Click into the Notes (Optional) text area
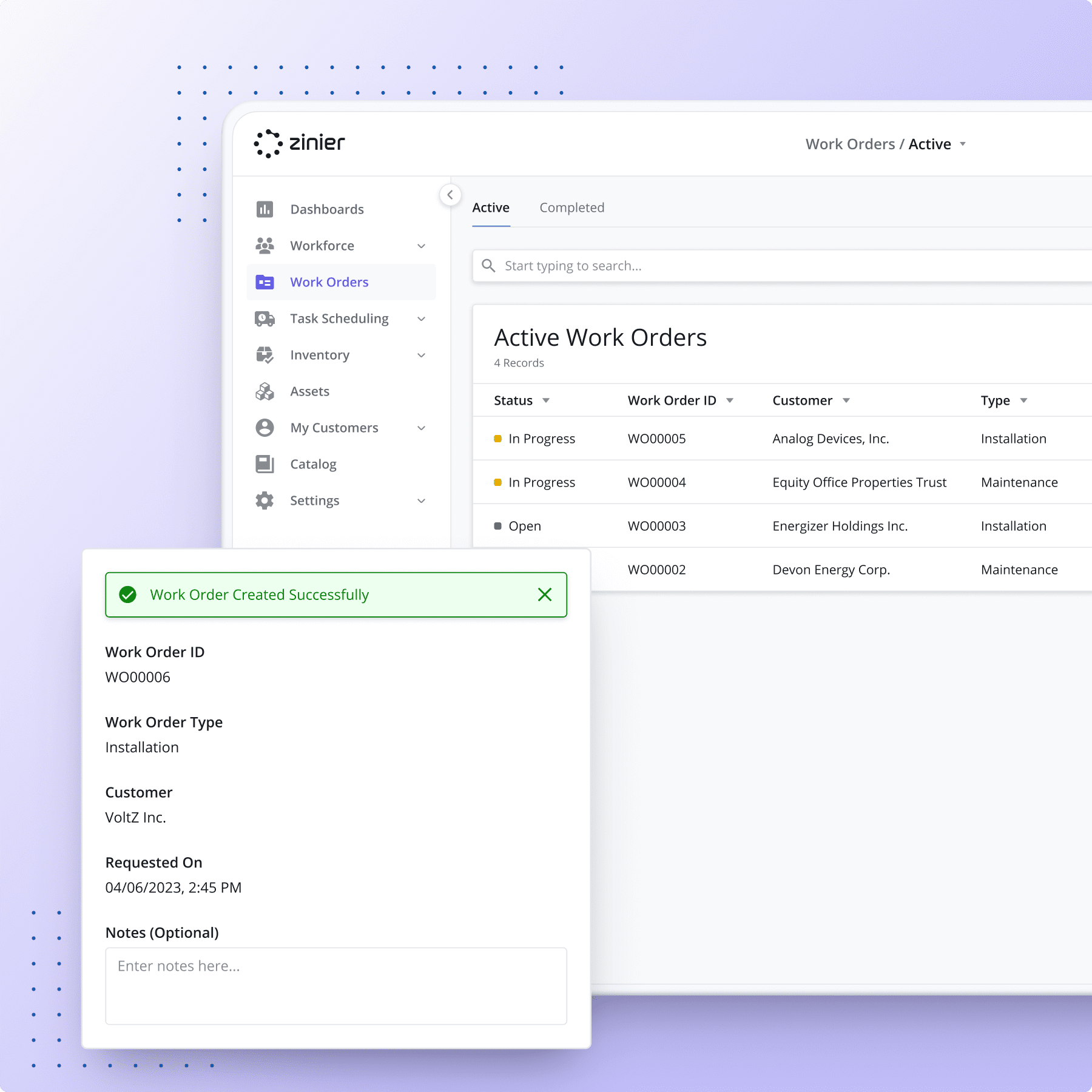Screen dimensions: 1092x1092 pyautogui.click(x=336, y=986)
